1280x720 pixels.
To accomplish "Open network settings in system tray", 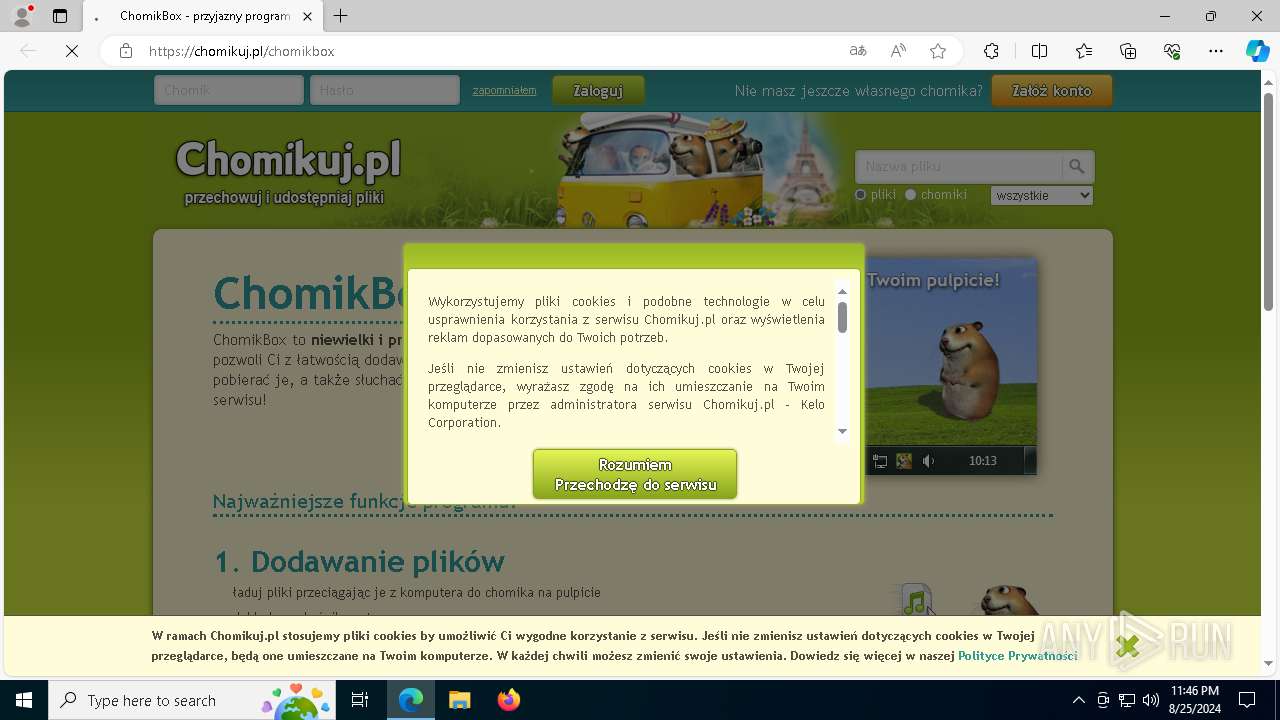I will tap(1127, 700).
